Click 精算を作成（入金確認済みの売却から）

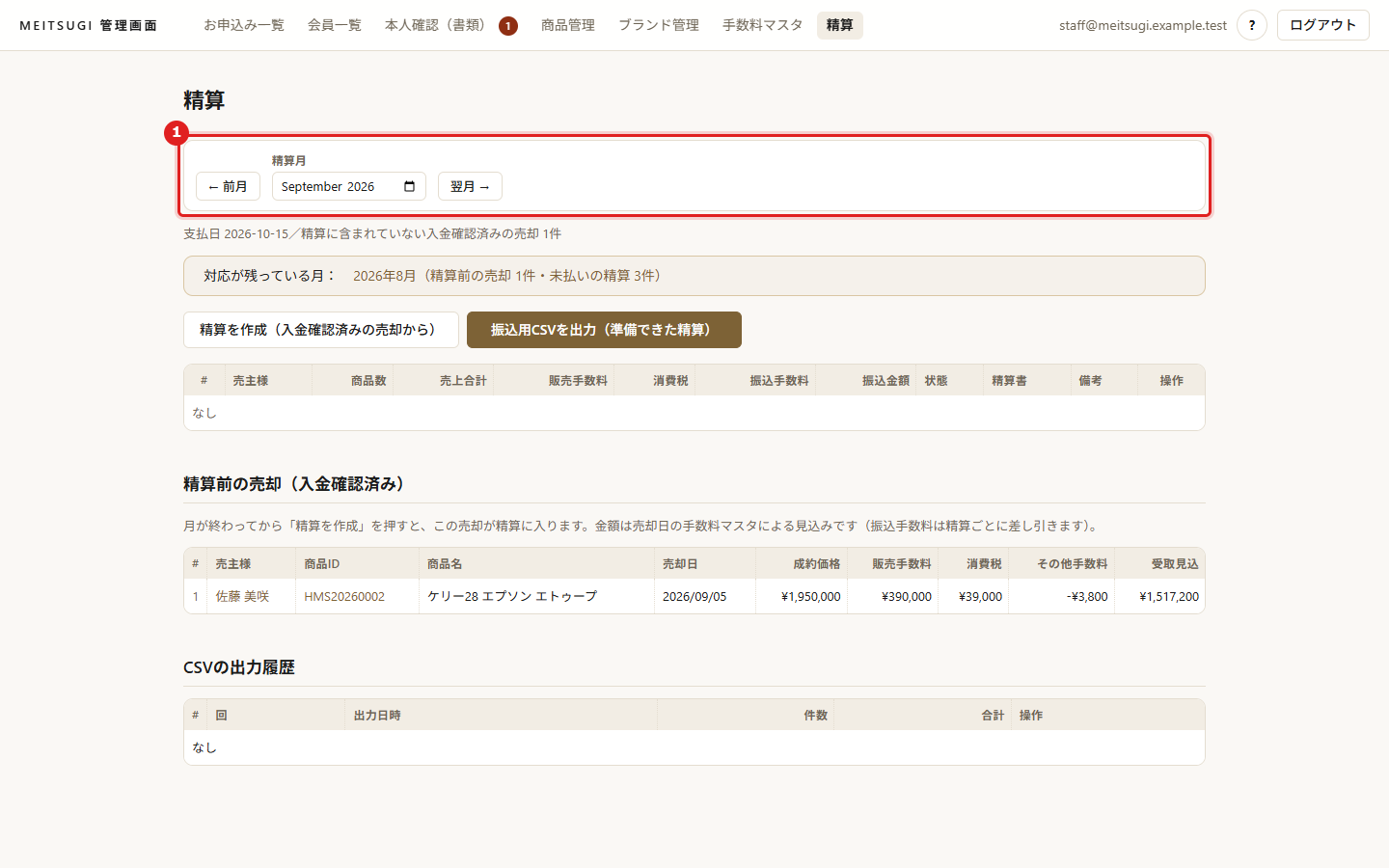(321, 330)
